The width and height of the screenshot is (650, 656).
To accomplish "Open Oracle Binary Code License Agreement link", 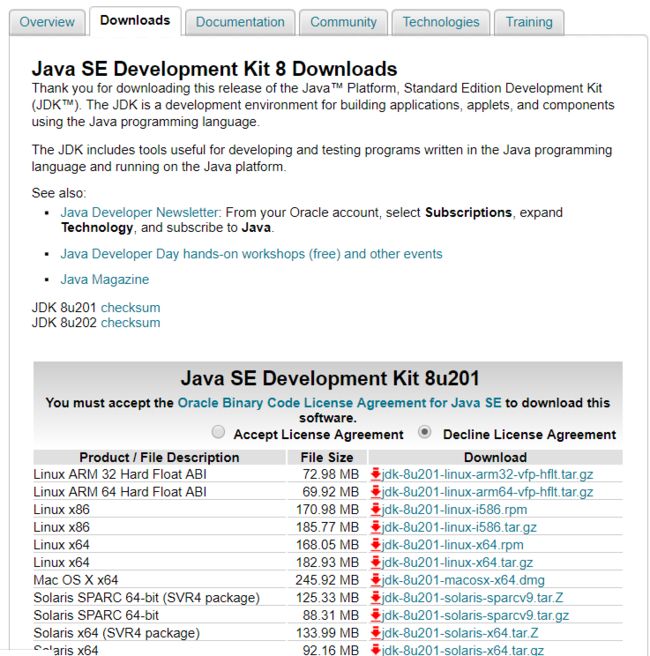I will [x=340, y=403].
